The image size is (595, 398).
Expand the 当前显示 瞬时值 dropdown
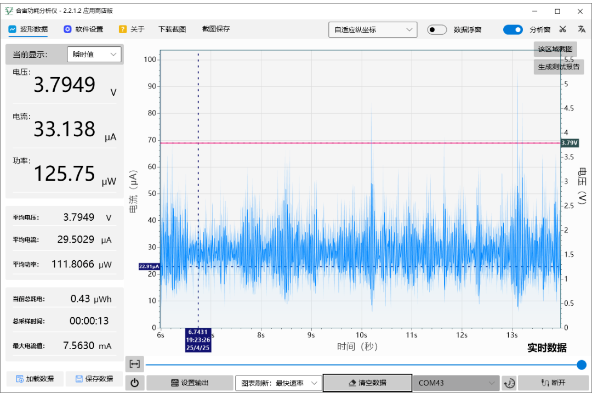(x=94, y=54)
